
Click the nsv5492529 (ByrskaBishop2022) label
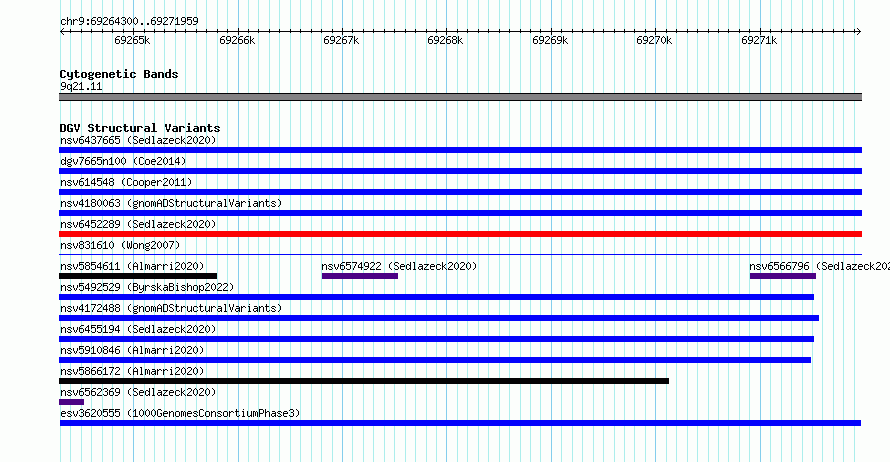tap(147, 287)
